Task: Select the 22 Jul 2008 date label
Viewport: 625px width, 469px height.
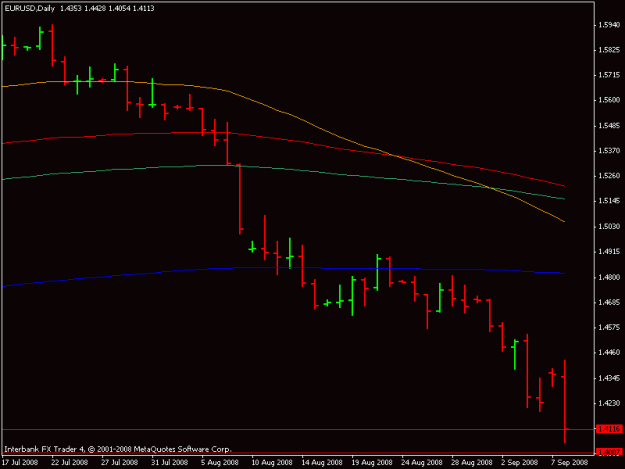Action: pyautogui.click(x=70, y=462)
